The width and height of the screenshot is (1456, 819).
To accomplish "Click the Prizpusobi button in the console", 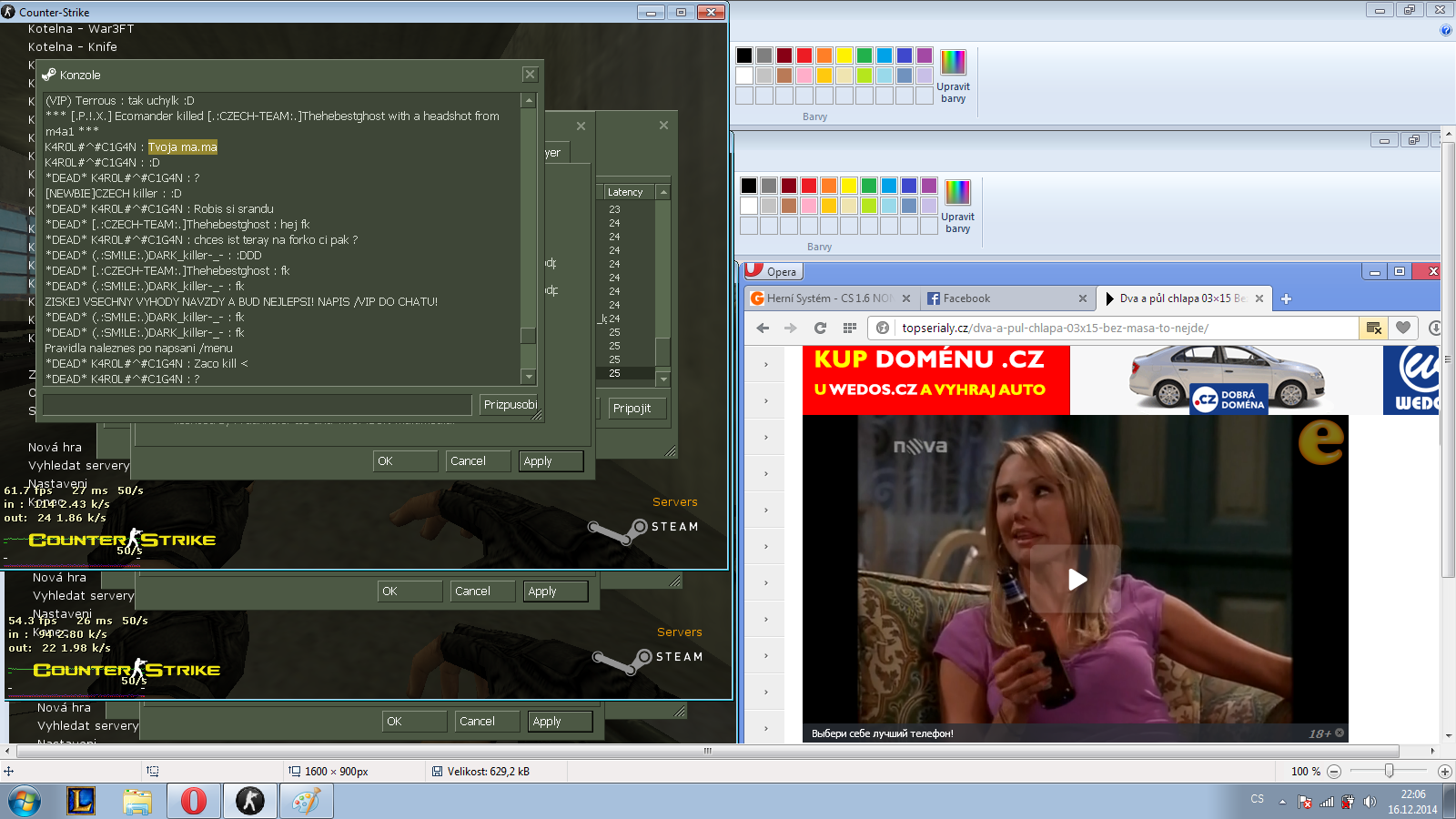I will click(x=510, y=405).
